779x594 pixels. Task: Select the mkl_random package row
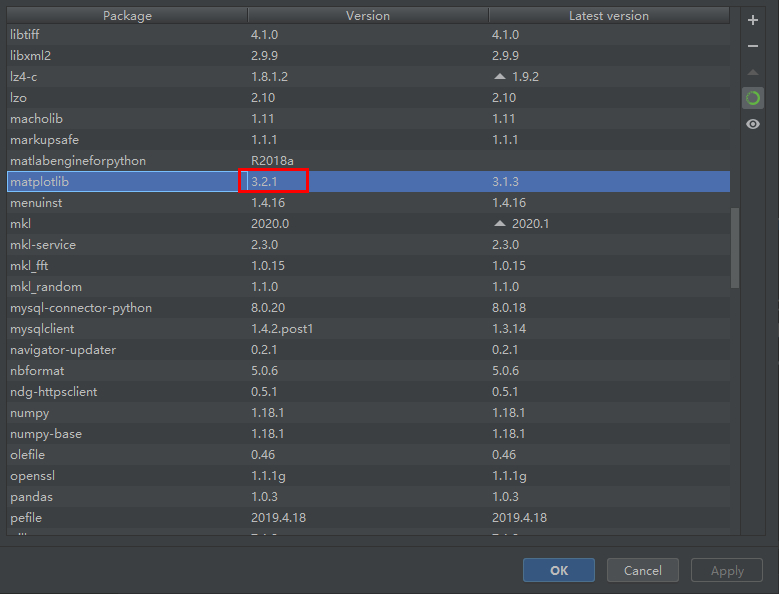pyautogui.click(x=368, y=287)
